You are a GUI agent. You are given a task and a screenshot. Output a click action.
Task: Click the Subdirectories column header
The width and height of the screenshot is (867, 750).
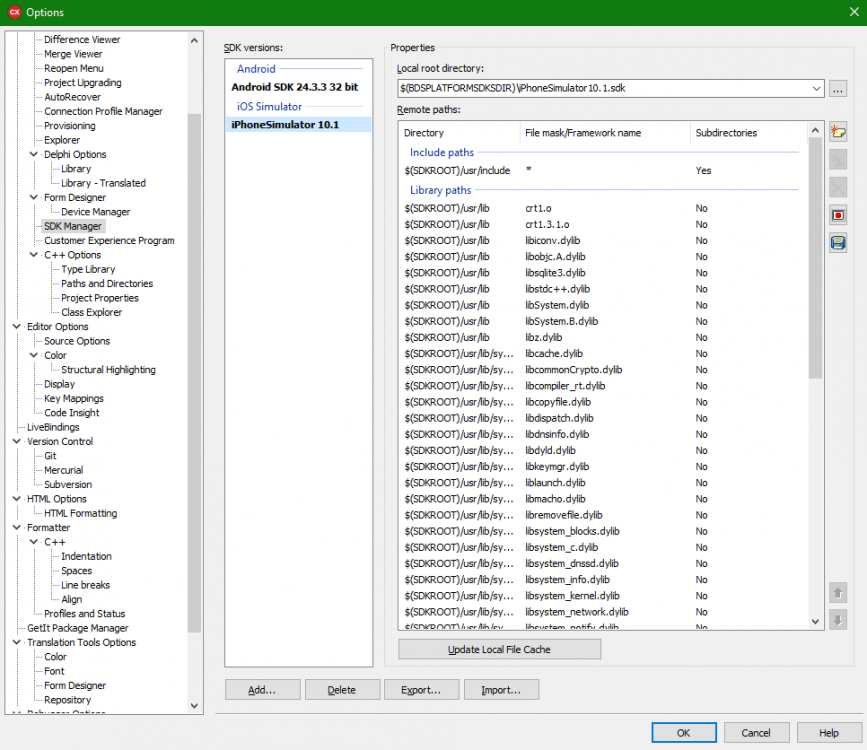point(749,133)
